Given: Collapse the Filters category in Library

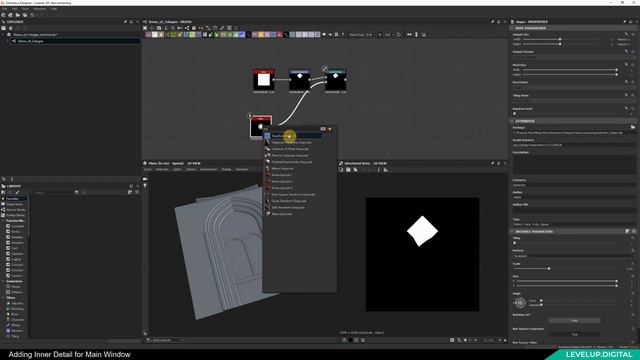Looking at the screenshot, I should (3, 298).
